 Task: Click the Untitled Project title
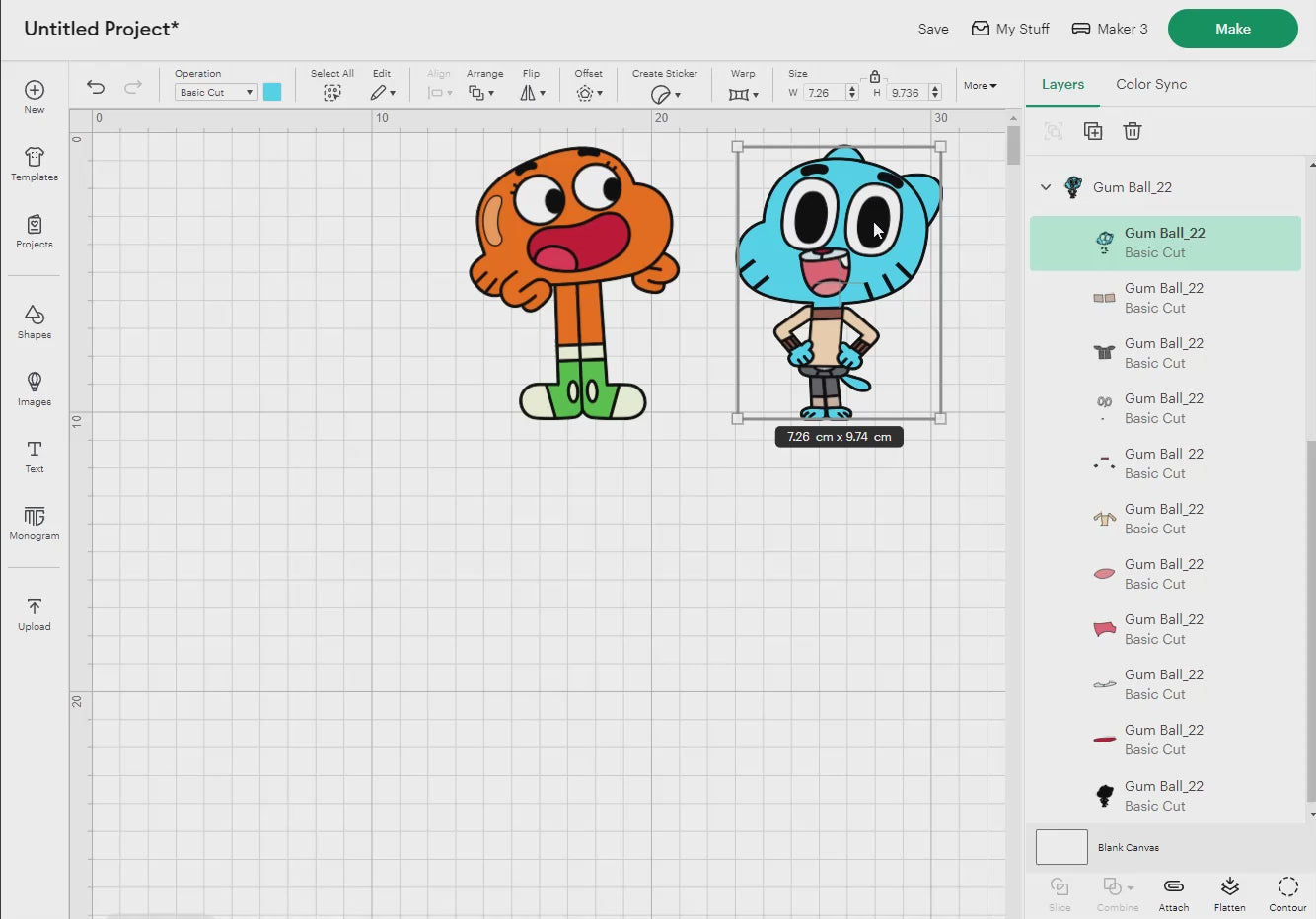[x=101, y=29]
